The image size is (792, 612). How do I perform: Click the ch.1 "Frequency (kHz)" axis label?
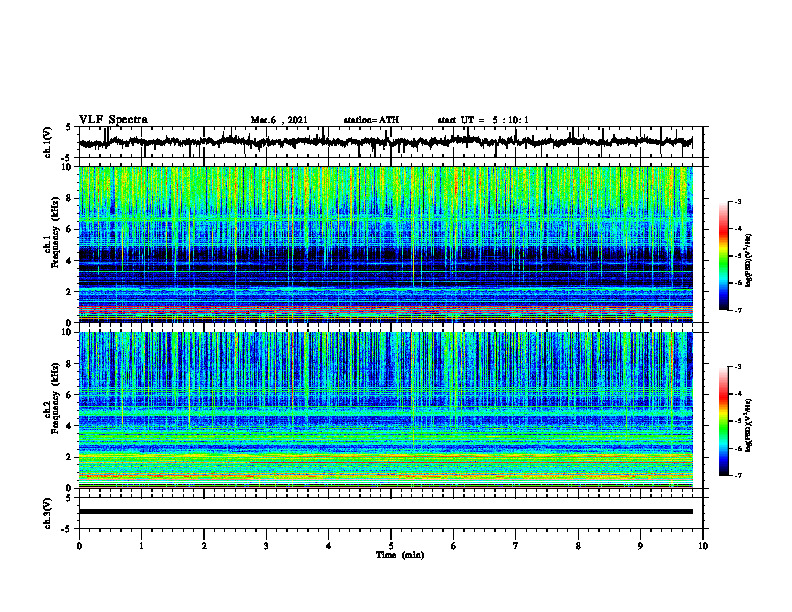pos(55,230)
